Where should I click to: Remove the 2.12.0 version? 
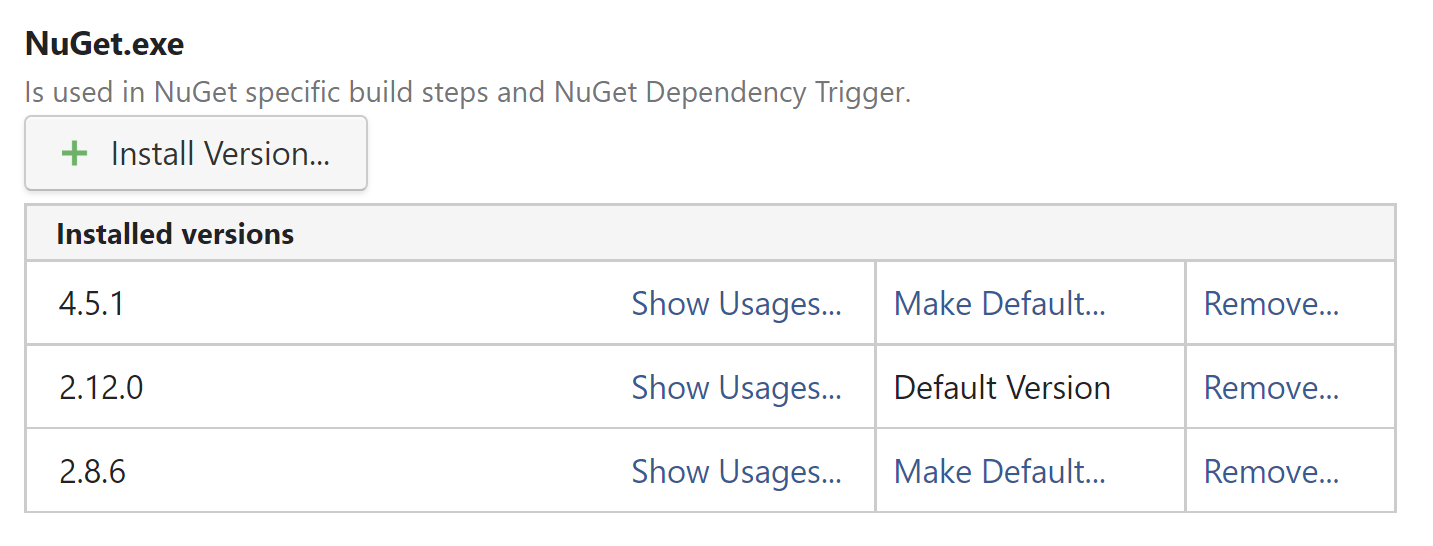point(1271,388)
